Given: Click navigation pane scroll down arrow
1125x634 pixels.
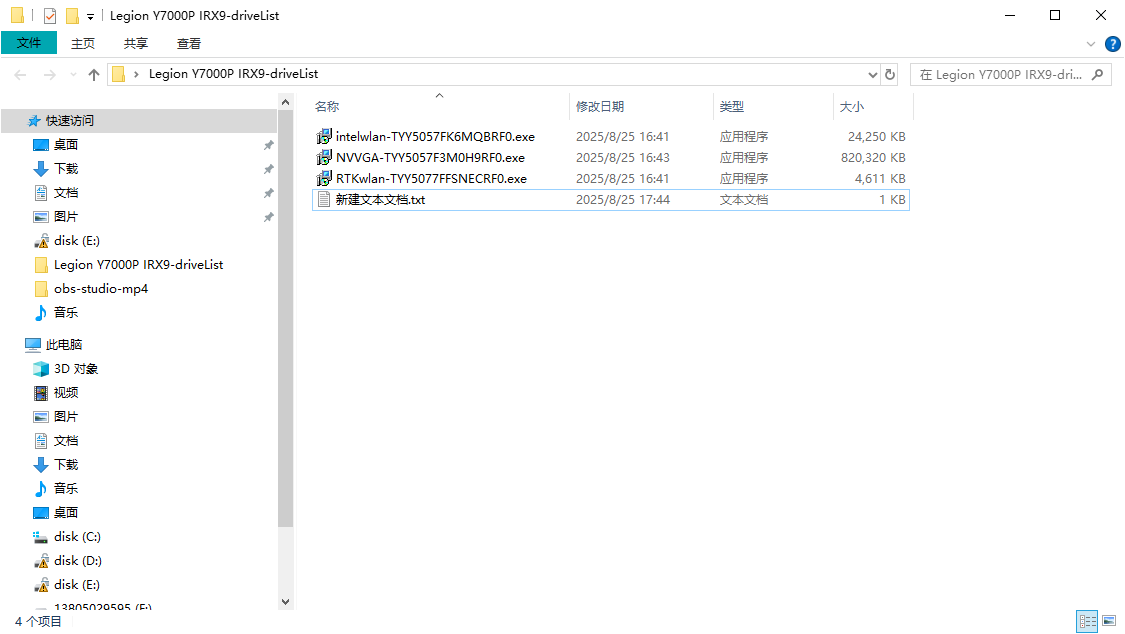Looking at the screenshot, I should [x=286, y=602].
